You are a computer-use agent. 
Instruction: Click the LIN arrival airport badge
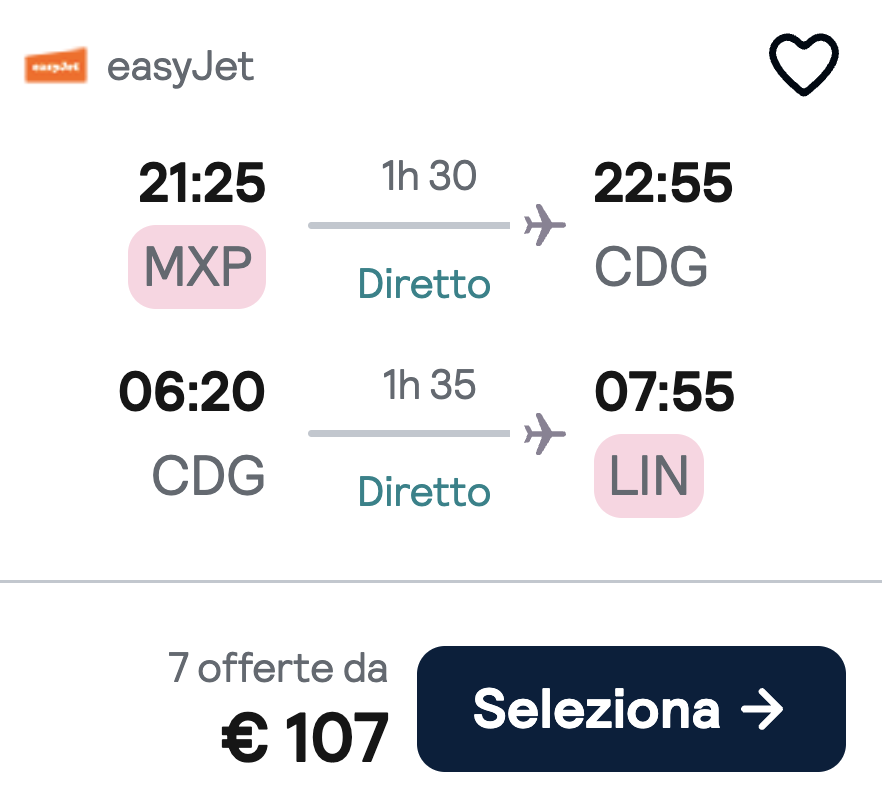tap(649, 475)
